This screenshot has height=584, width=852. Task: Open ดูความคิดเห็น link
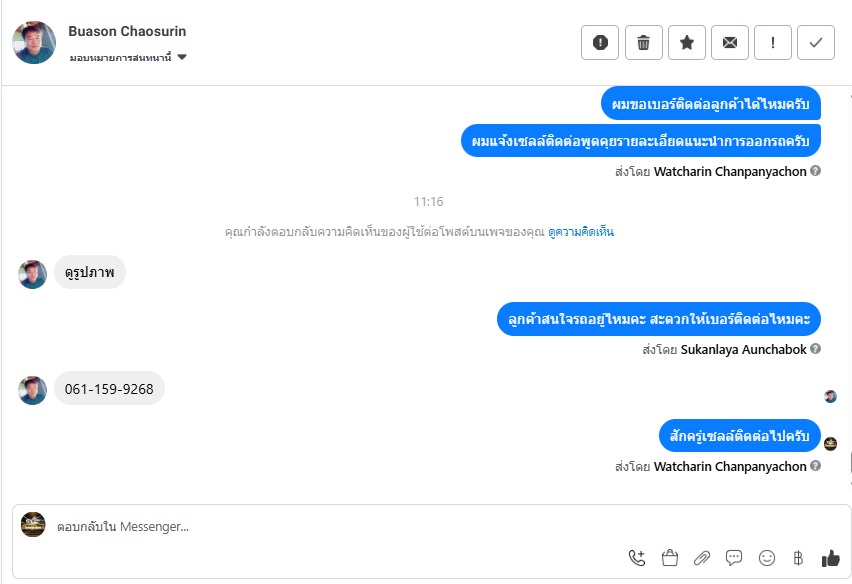581,232
